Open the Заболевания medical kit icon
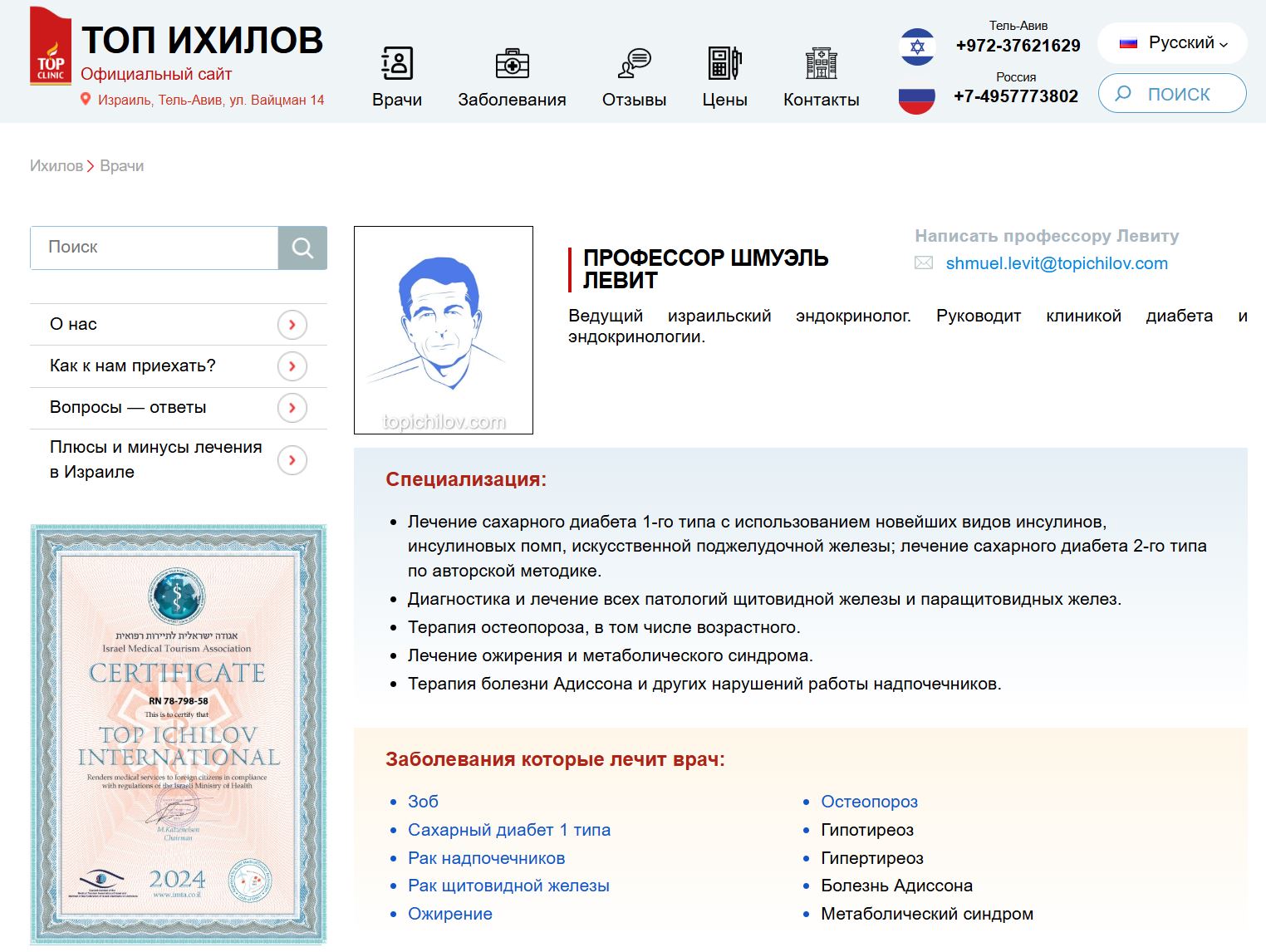Screen dimensions: 1266x952 pyautogui.click(x=512, y=63)
